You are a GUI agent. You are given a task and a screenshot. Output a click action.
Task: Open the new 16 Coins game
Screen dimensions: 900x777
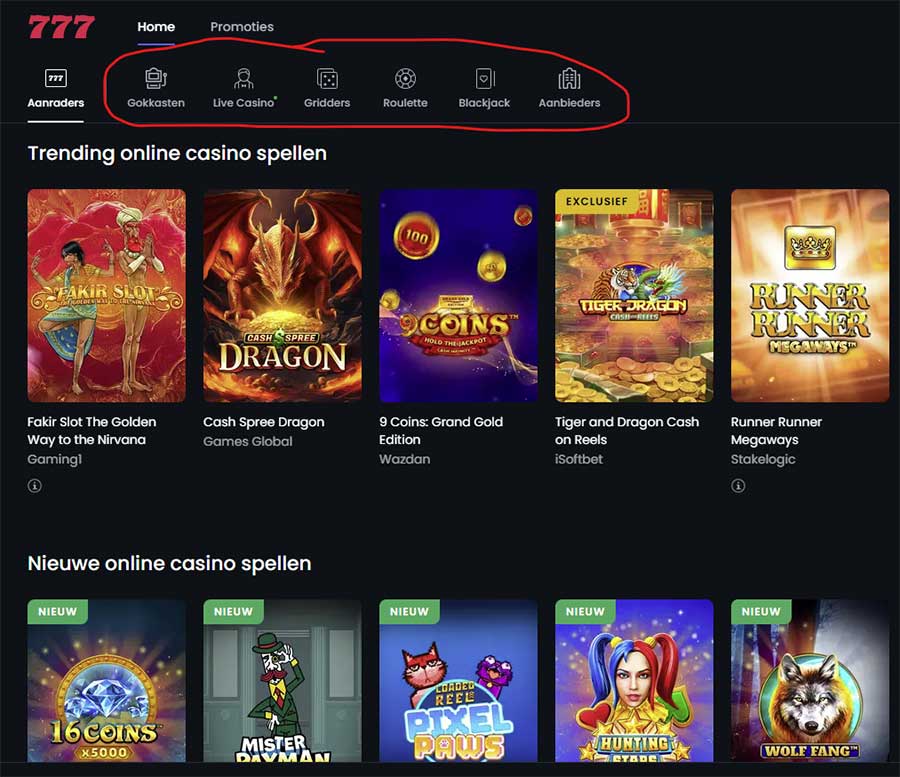pos(107,681)
